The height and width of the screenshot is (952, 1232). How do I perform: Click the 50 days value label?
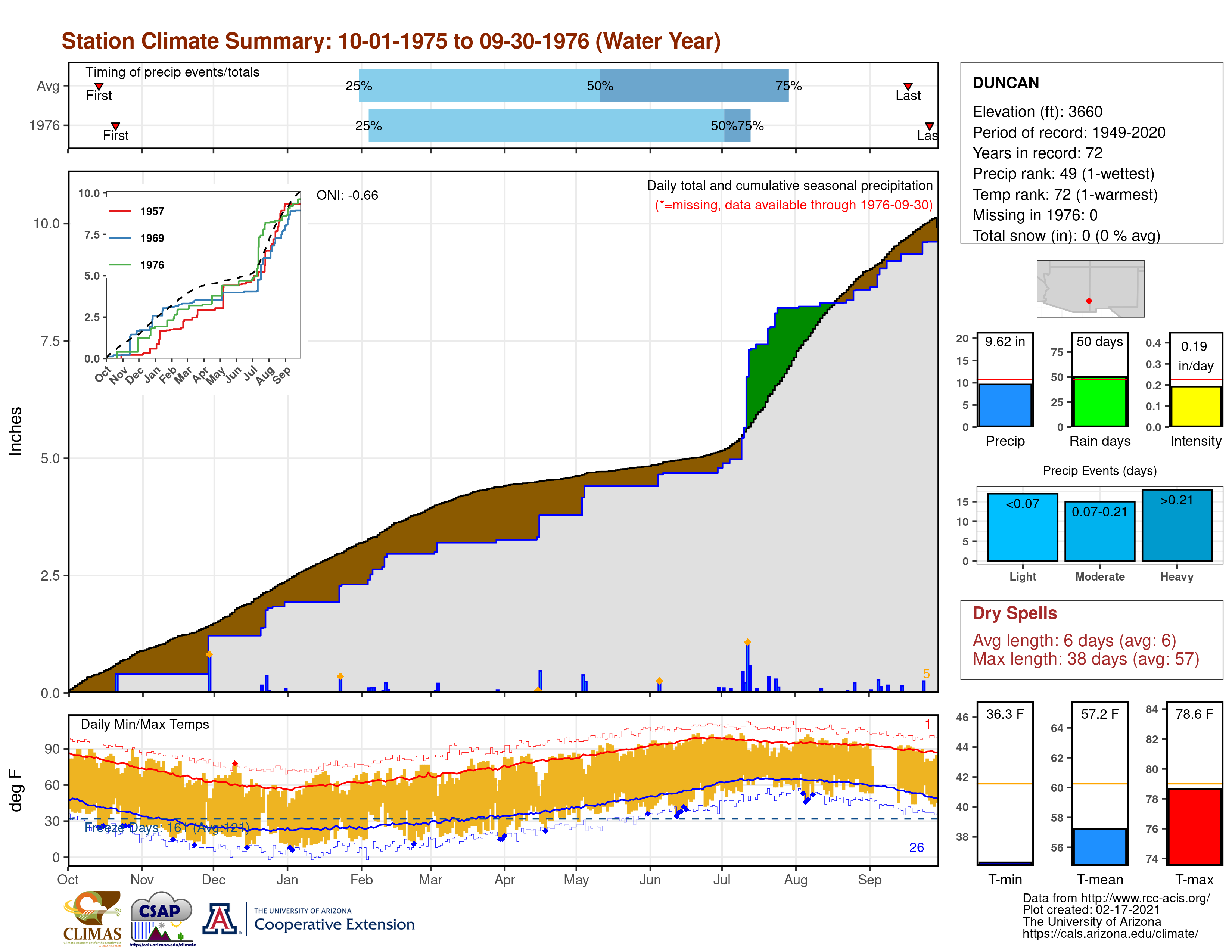point(1099,342)
